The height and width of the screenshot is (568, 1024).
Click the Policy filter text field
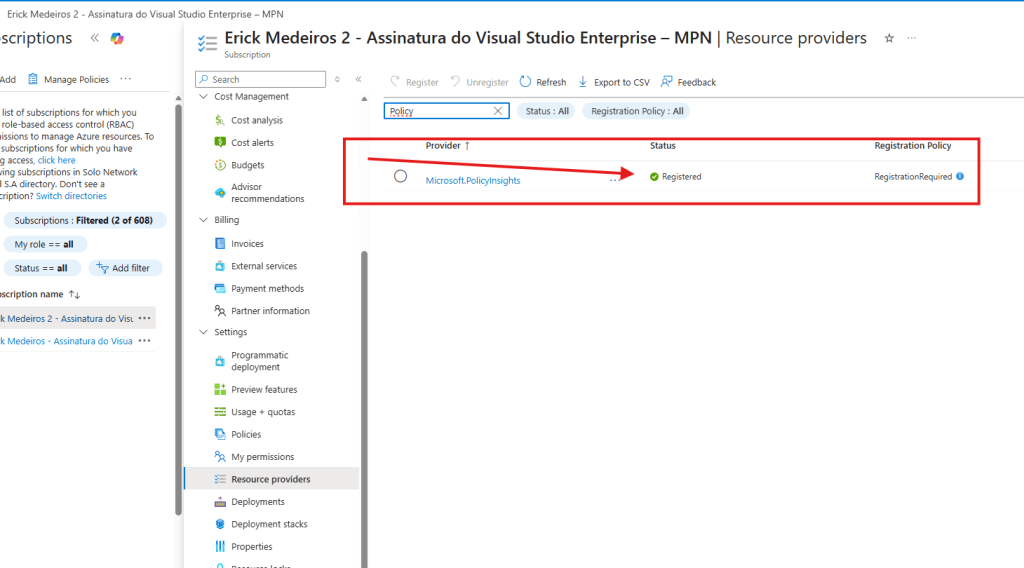tap(438, 111)
